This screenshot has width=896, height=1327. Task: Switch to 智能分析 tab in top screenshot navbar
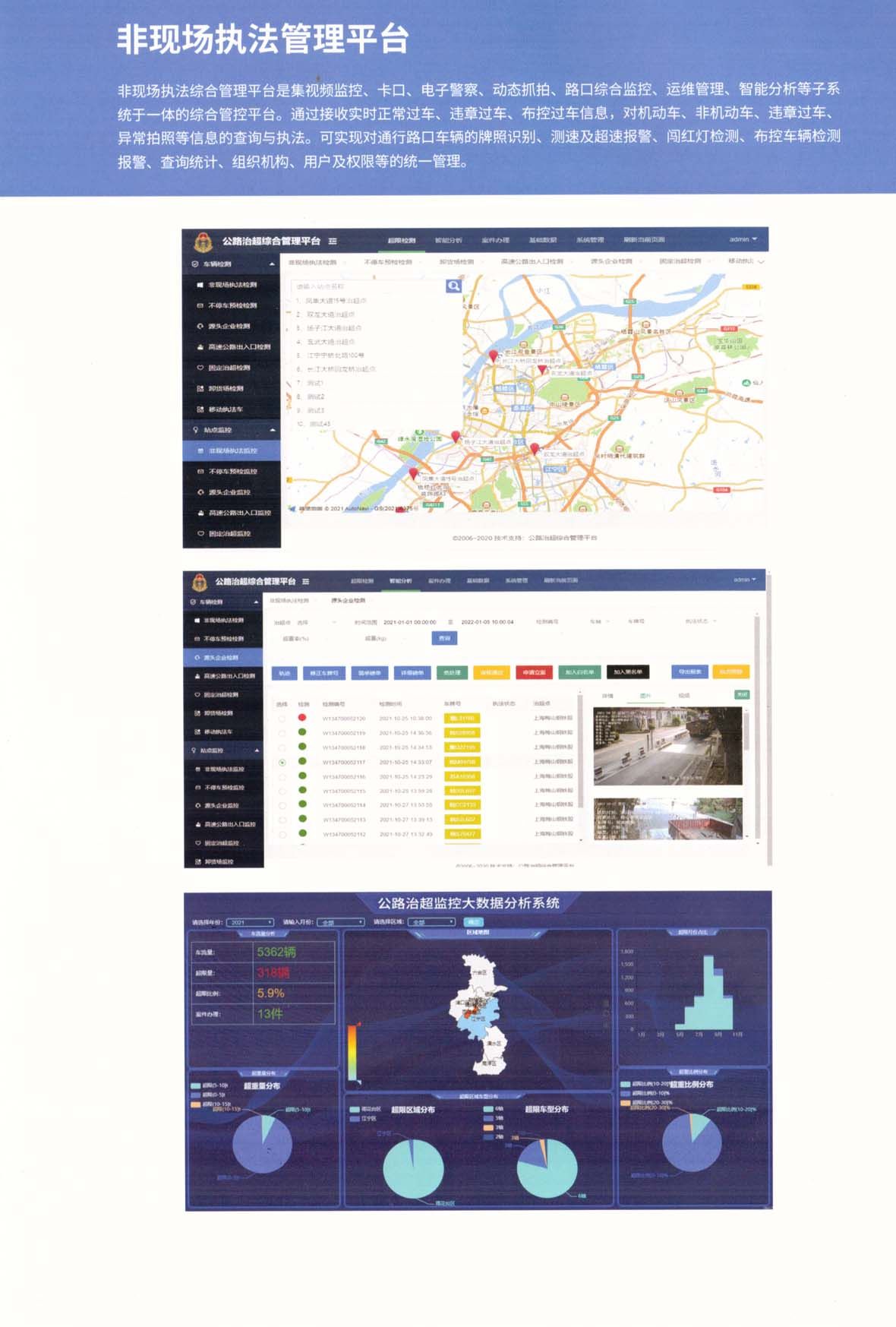[448, 240]
